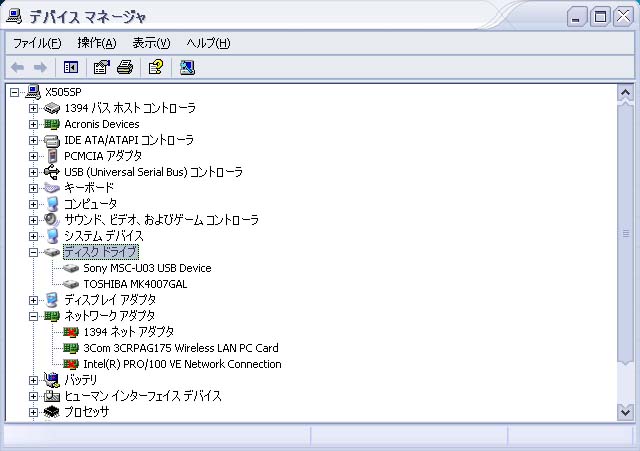640x451 pixels.
Task: Click the サウンド、ビデオ speaker icon
Action: tap(52, 220)
